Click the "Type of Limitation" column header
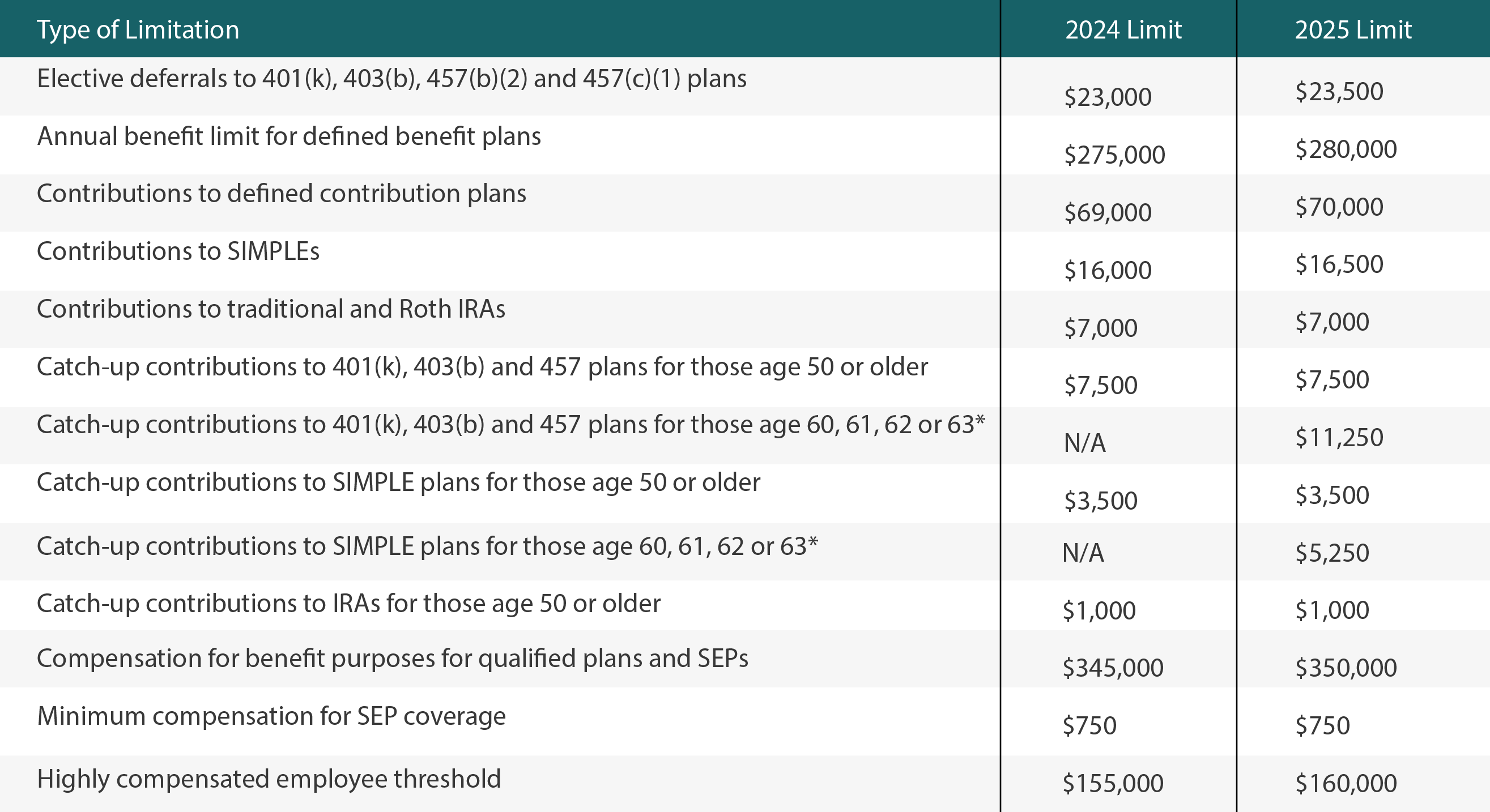 [138, 30]
